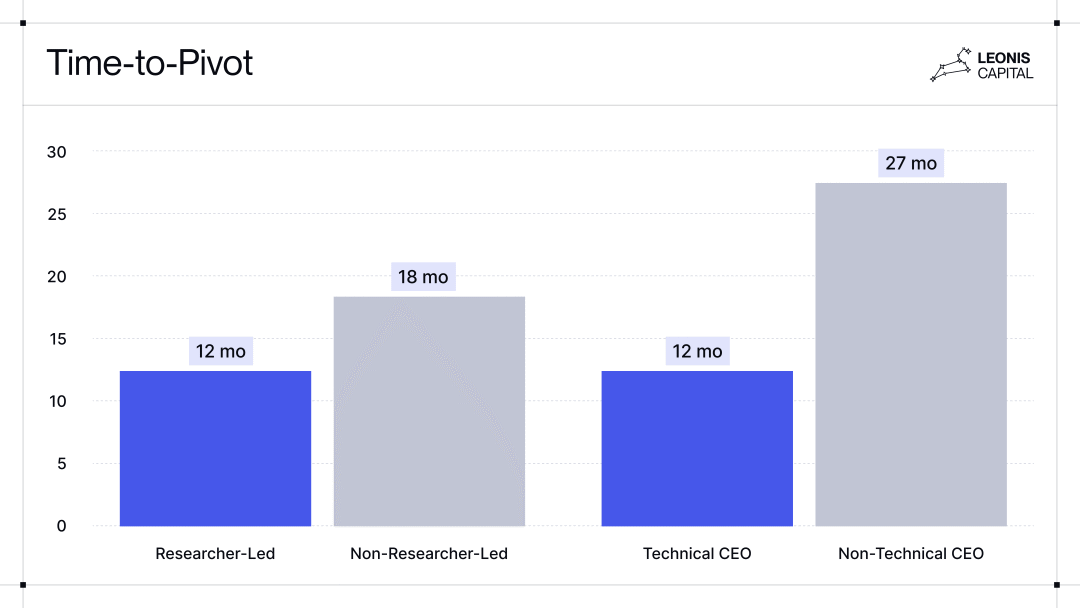Click the "Non-Technical CEO" category label
The width and height of the screenshot is (1080, 608).
tap(911, 553)
